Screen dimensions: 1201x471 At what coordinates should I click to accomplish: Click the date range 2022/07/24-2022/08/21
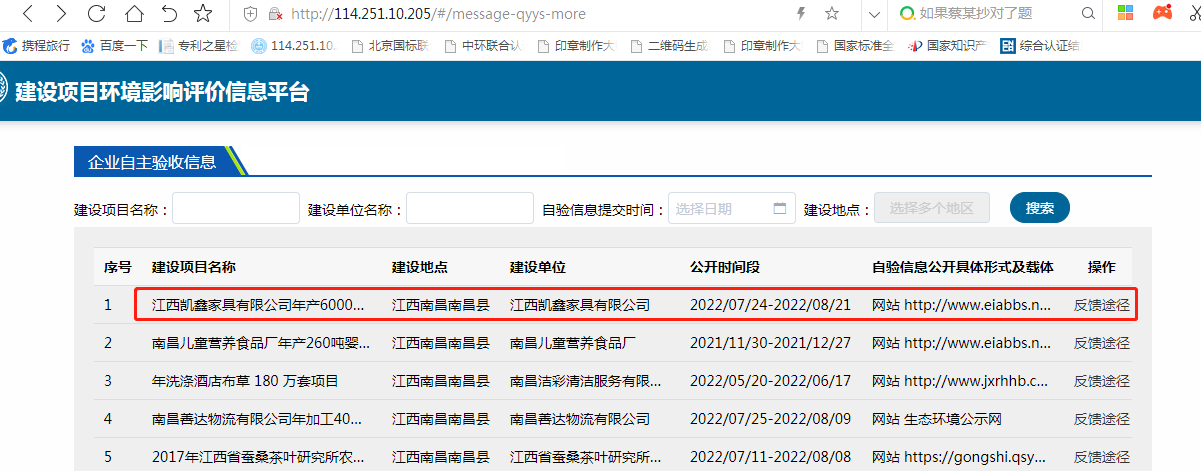coord(770,305)
